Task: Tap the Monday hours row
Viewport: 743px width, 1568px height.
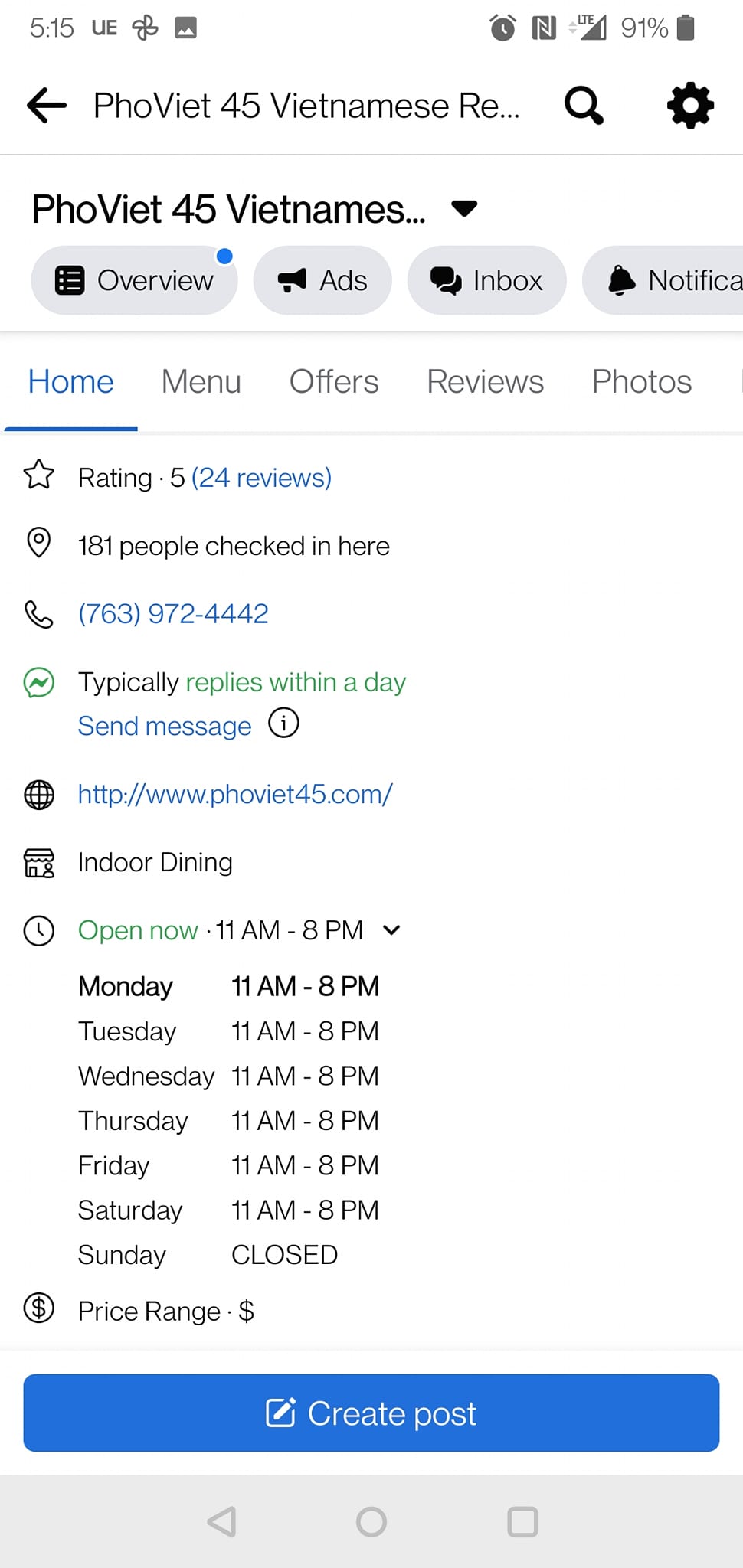Action: coord(229,986)
